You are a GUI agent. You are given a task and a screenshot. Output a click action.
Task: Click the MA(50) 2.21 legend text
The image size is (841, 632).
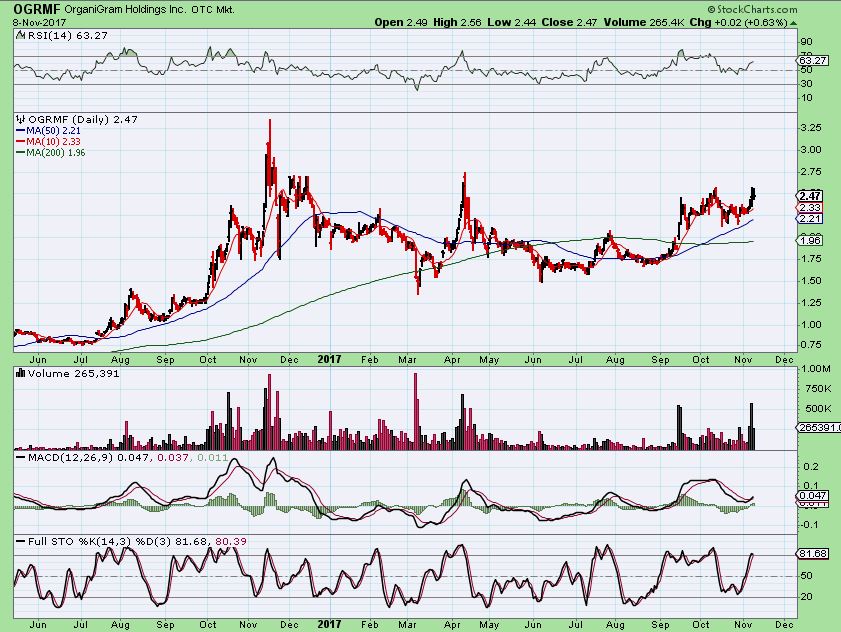tap(54, 130)
